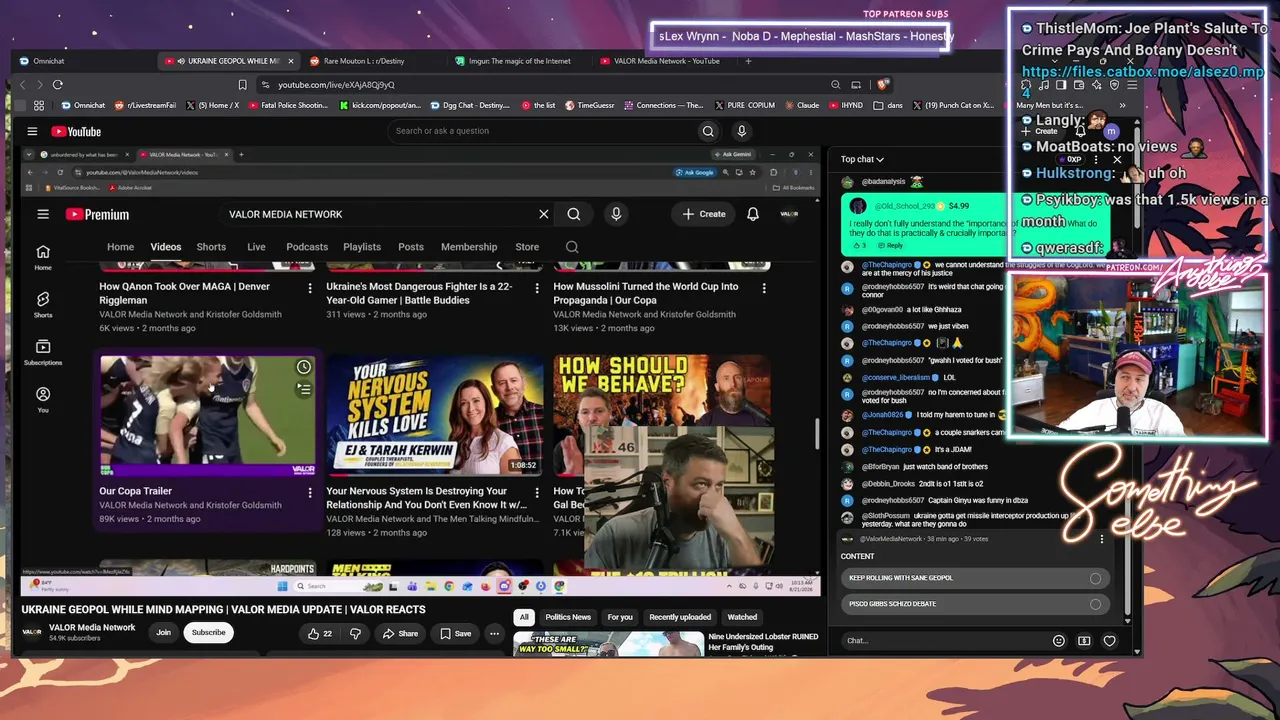
Task: Expand the Top chat dropdown
Action: click(862, 159)
